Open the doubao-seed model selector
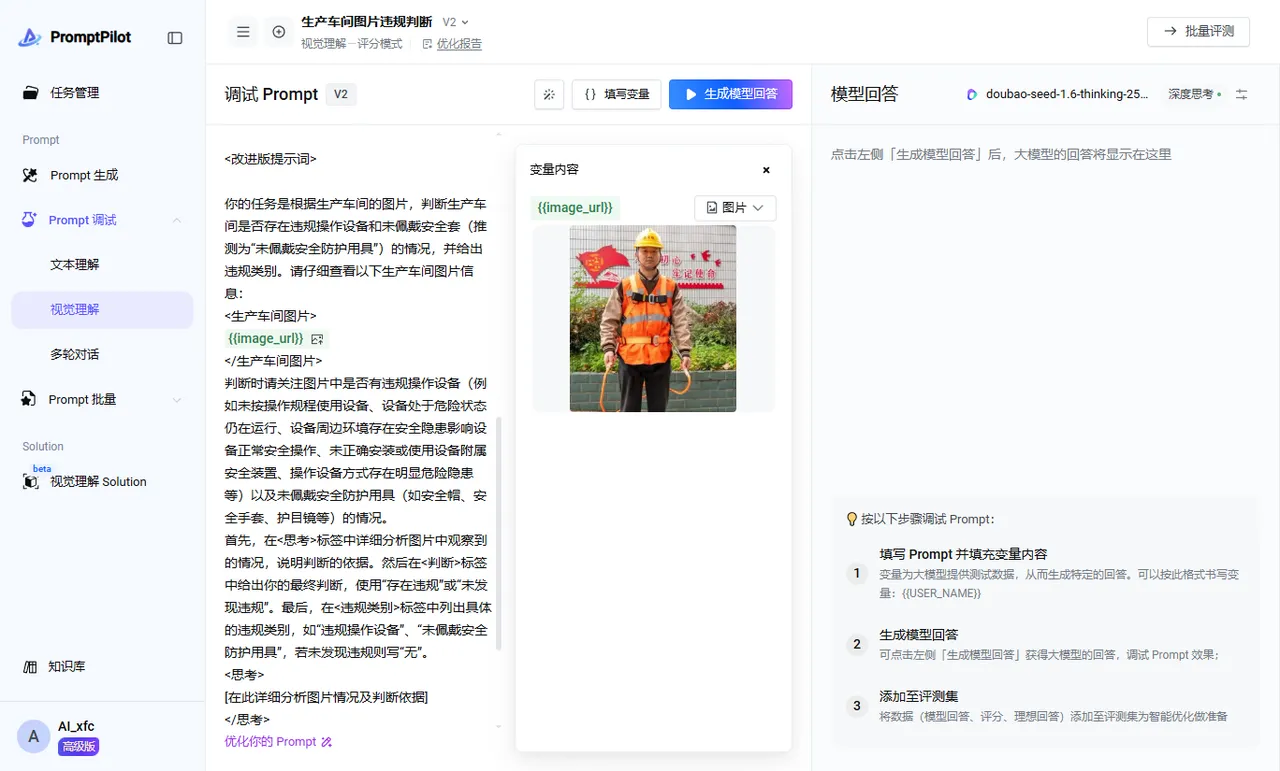This screenshot has width=1280, height=771. pyautogui.click(x=1057, y=94)
